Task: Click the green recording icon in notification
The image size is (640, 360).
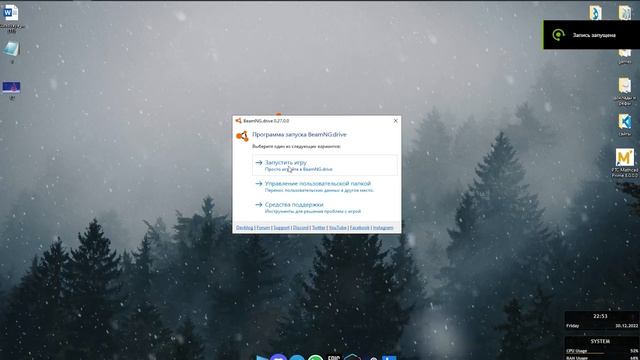Action: [558, 35]
